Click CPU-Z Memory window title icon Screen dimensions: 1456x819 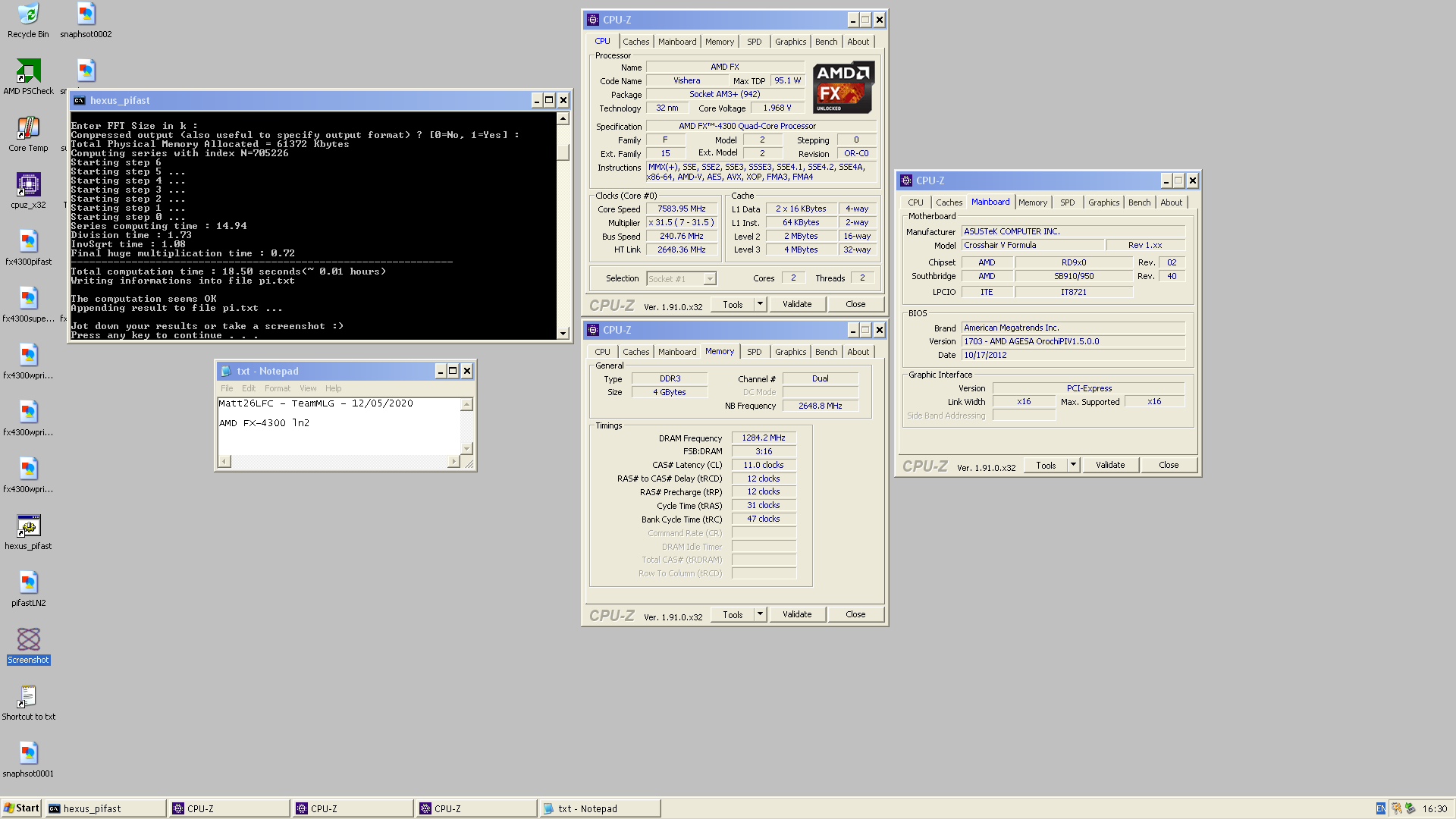pos(593,330)
